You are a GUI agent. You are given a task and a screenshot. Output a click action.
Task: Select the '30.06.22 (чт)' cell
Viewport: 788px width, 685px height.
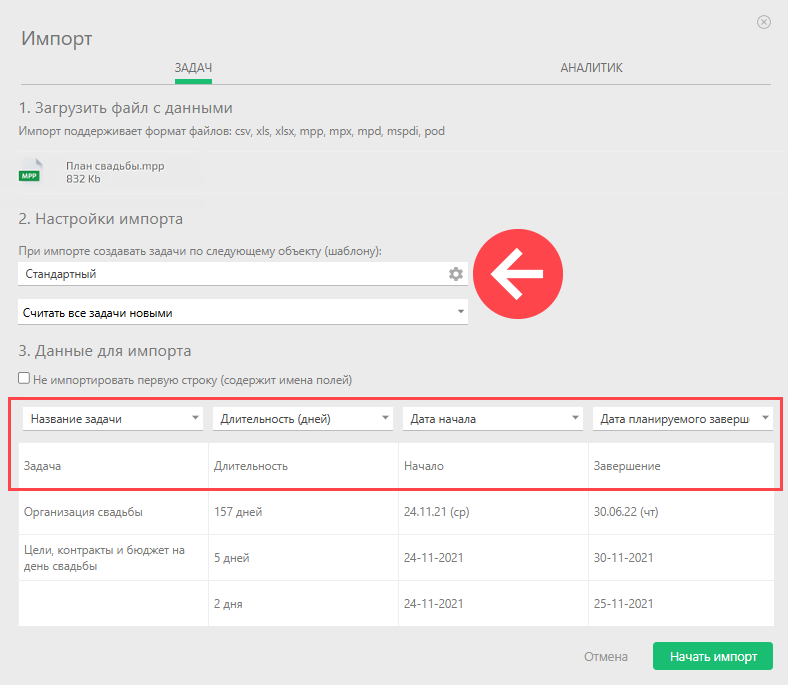point(681,512)
